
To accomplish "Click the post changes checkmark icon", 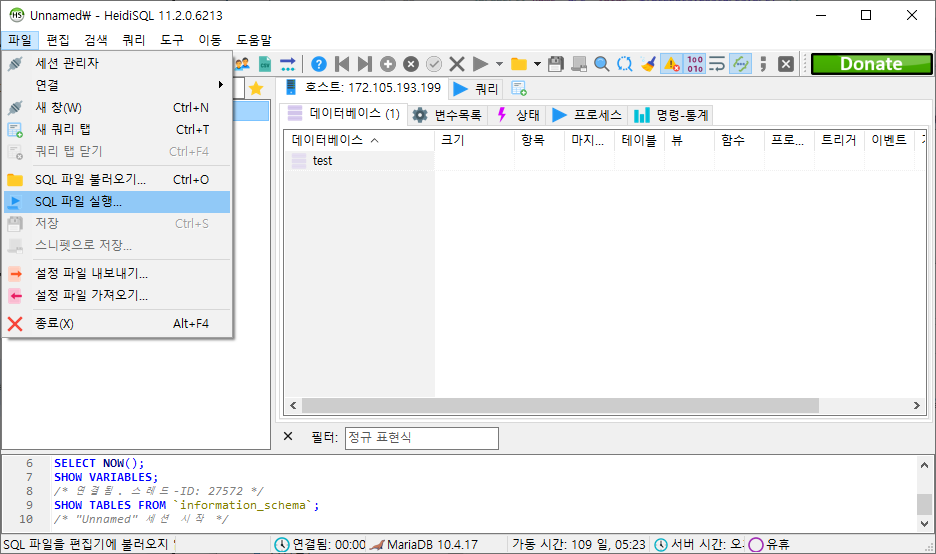I will (434, 64).
